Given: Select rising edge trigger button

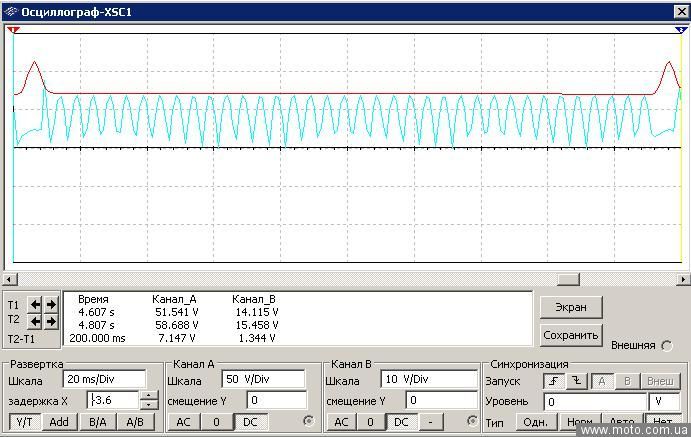Looking at the screenshot, I should (554, 381).
